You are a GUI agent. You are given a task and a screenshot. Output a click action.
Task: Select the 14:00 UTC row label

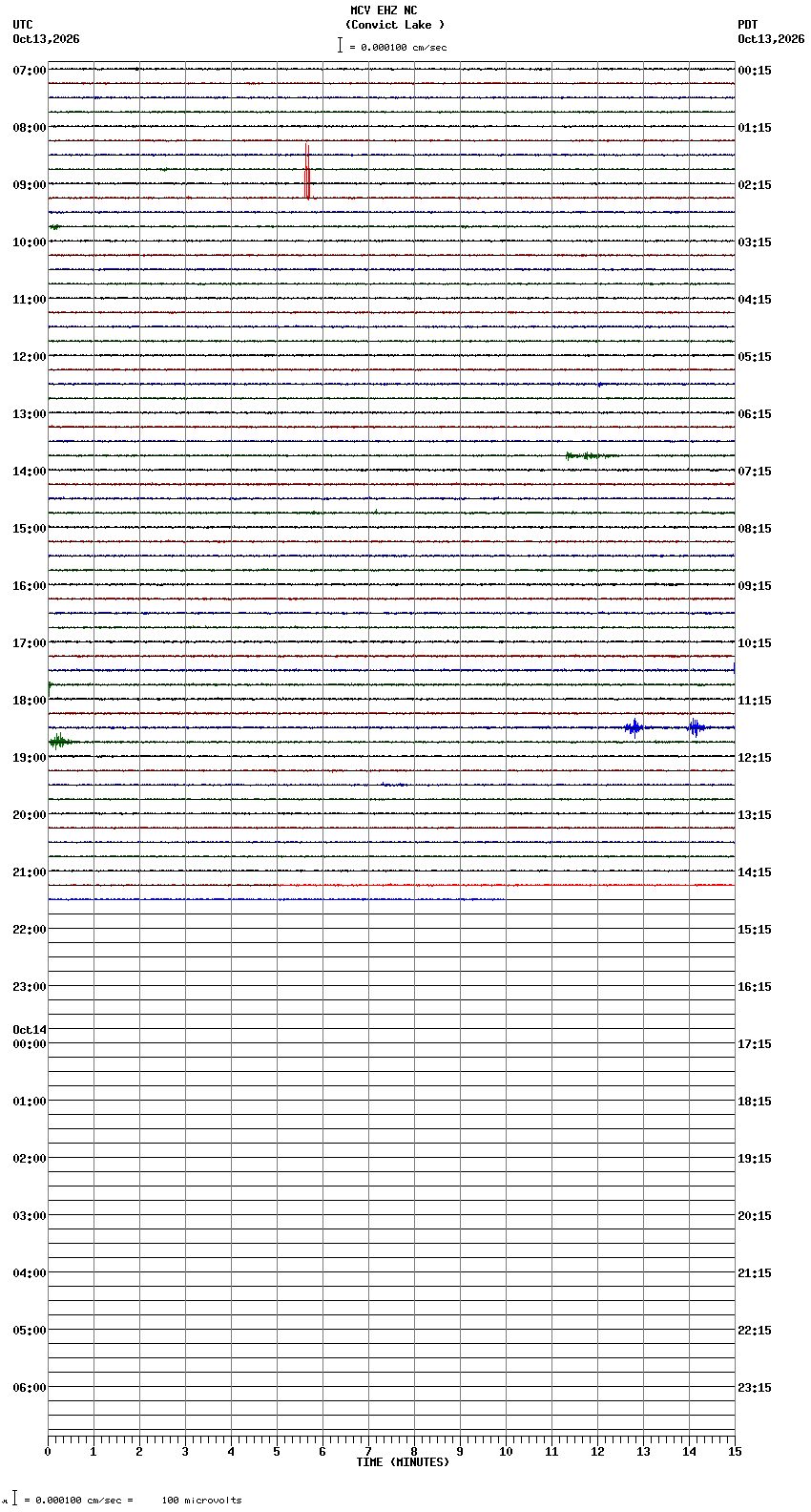pos(30,472)
